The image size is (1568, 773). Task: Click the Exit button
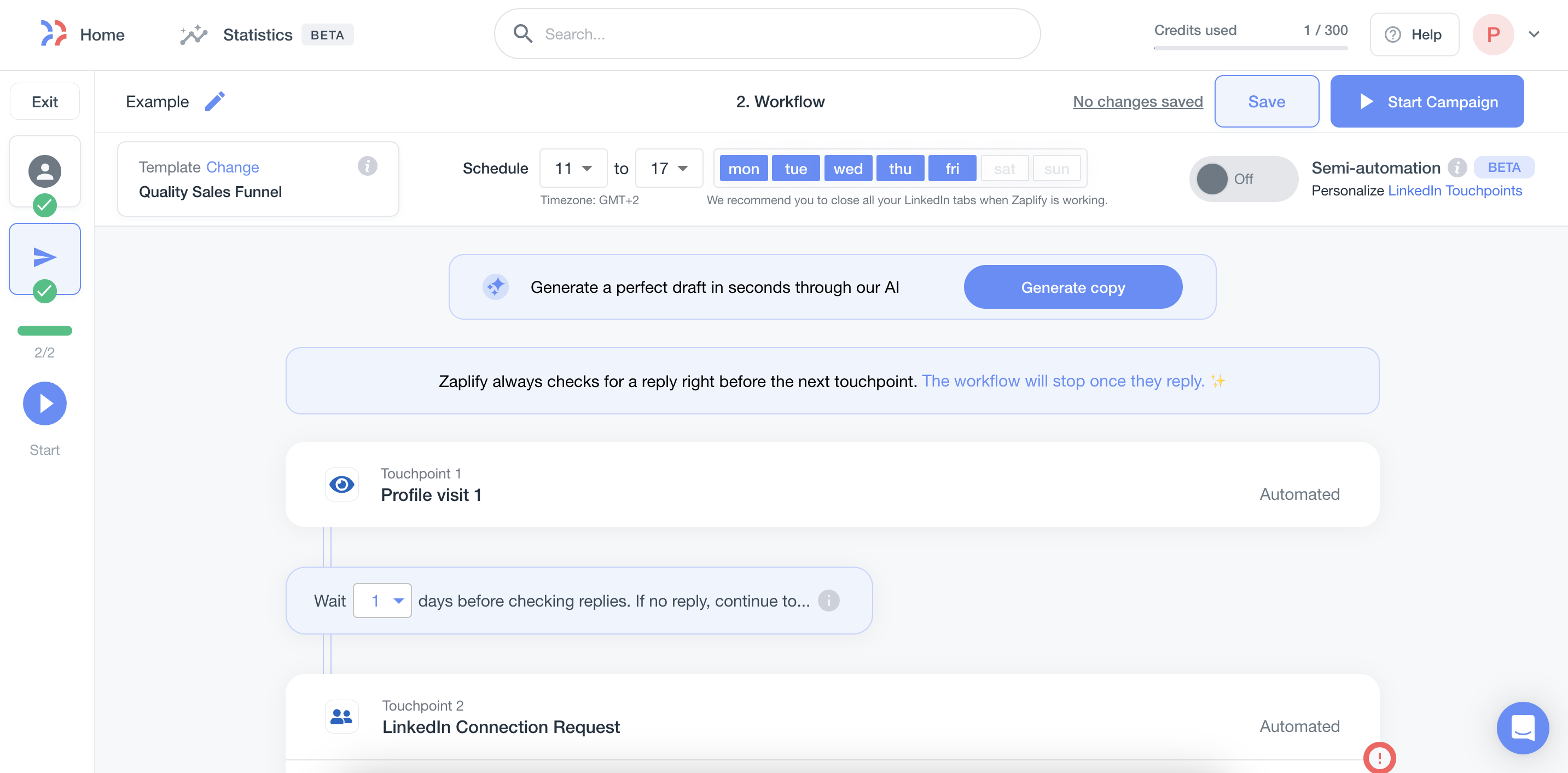pyautogui.click(x=45, y=101)
